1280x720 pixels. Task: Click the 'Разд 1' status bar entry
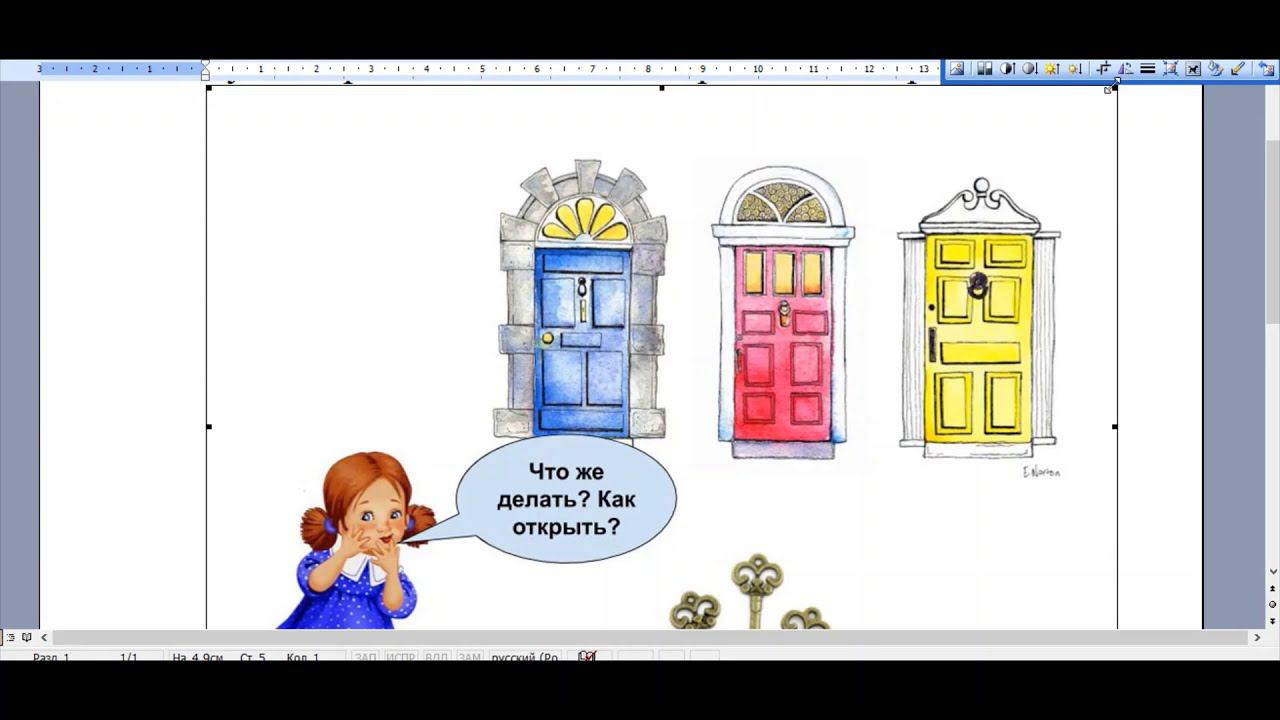pyautogui.click(x=51, y=657)
